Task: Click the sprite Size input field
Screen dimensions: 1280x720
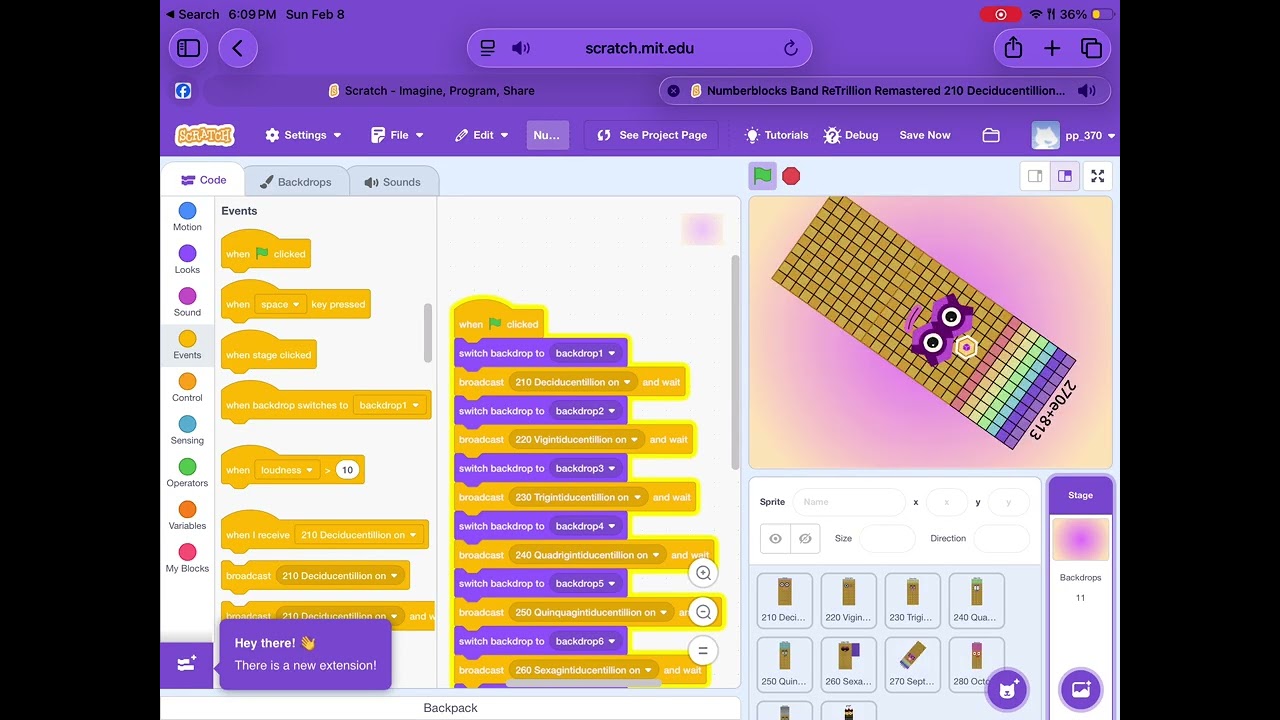Action: tap(887, 539)
